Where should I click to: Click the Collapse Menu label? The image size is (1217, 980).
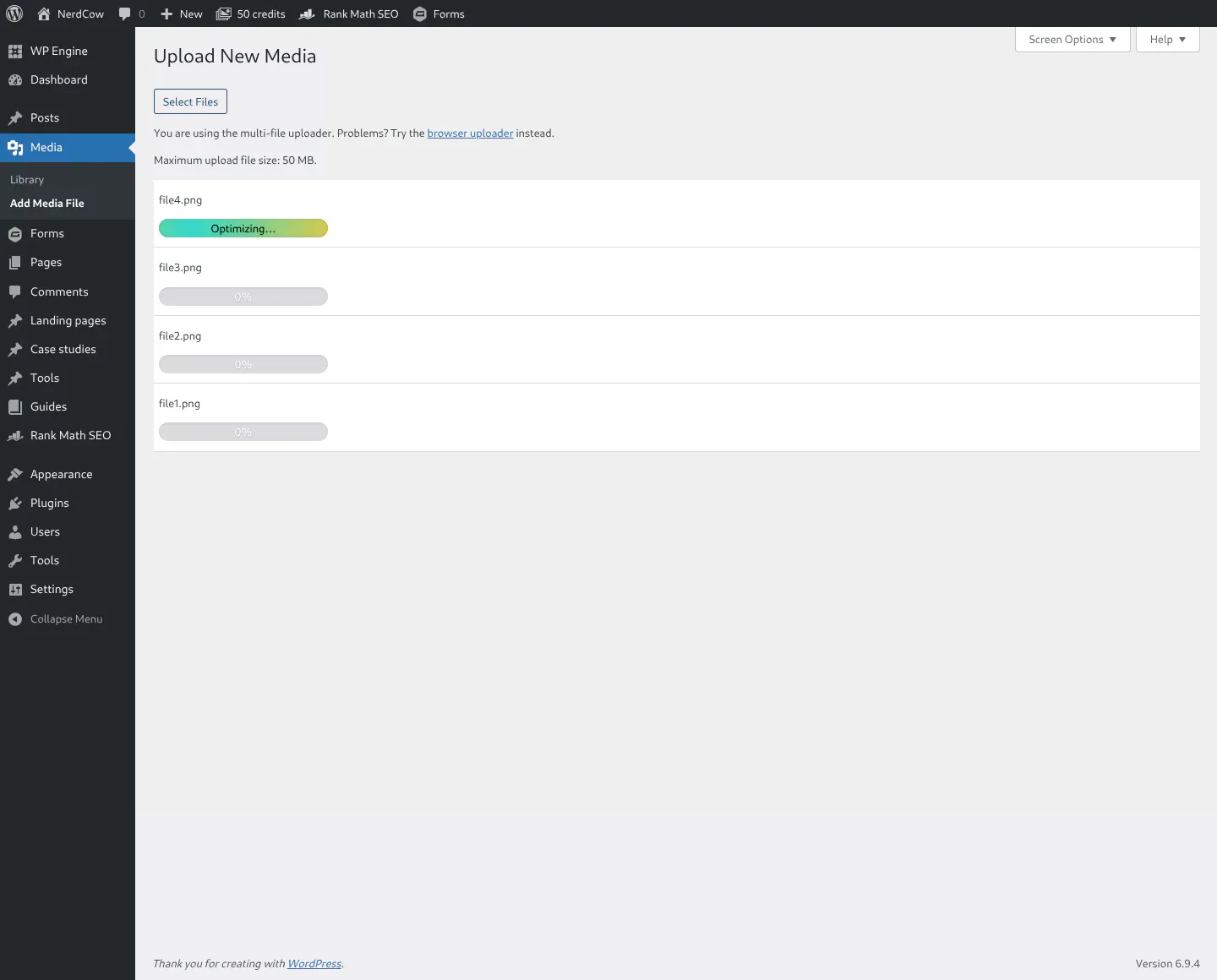pos(67,619)
